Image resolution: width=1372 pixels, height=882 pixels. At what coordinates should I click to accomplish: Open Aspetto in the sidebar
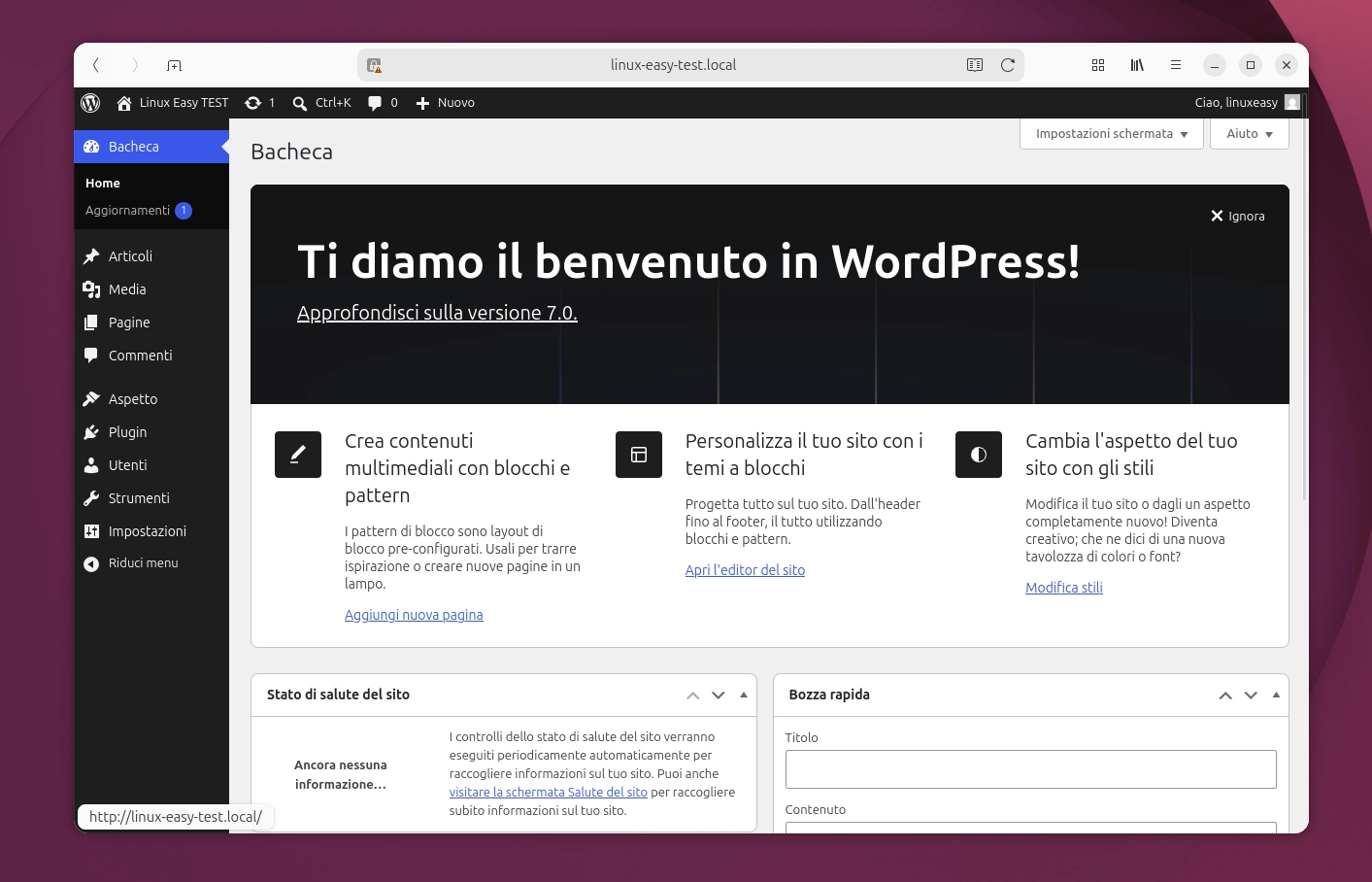coord(151,399)
